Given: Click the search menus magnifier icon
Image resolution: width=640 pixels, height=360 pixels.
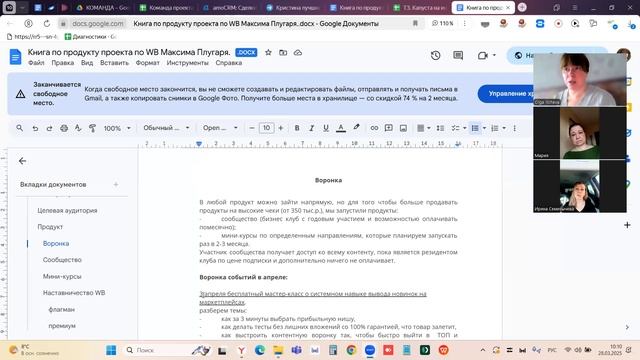Looking at the screenshot, I should pyautogui.click(x=19, y=128).
